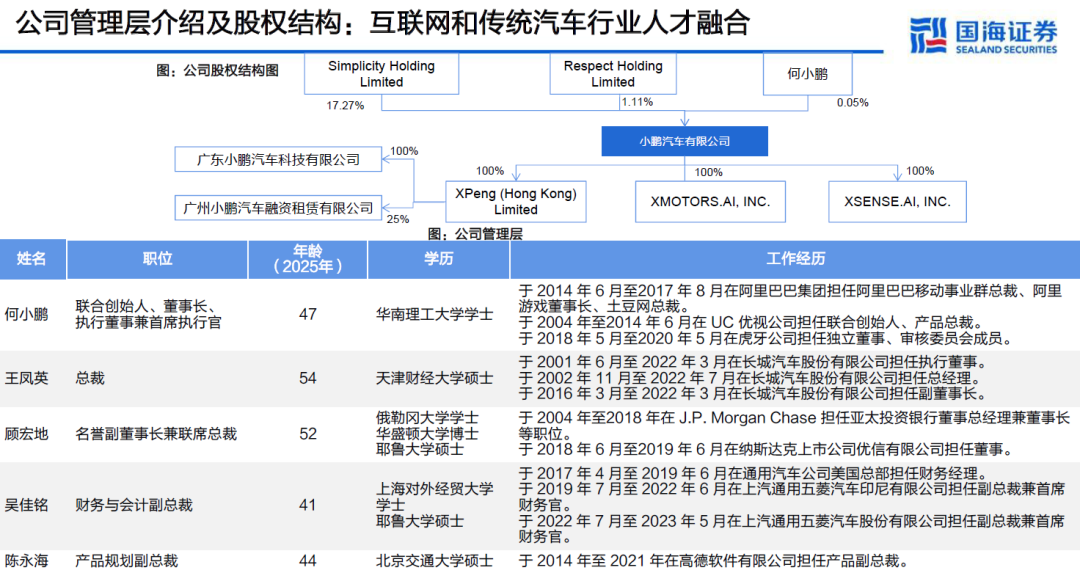Viewport: 1080px width, 573px height.
Task: Select the name cell 何小鹏 in table
Action: coord(27,315)
